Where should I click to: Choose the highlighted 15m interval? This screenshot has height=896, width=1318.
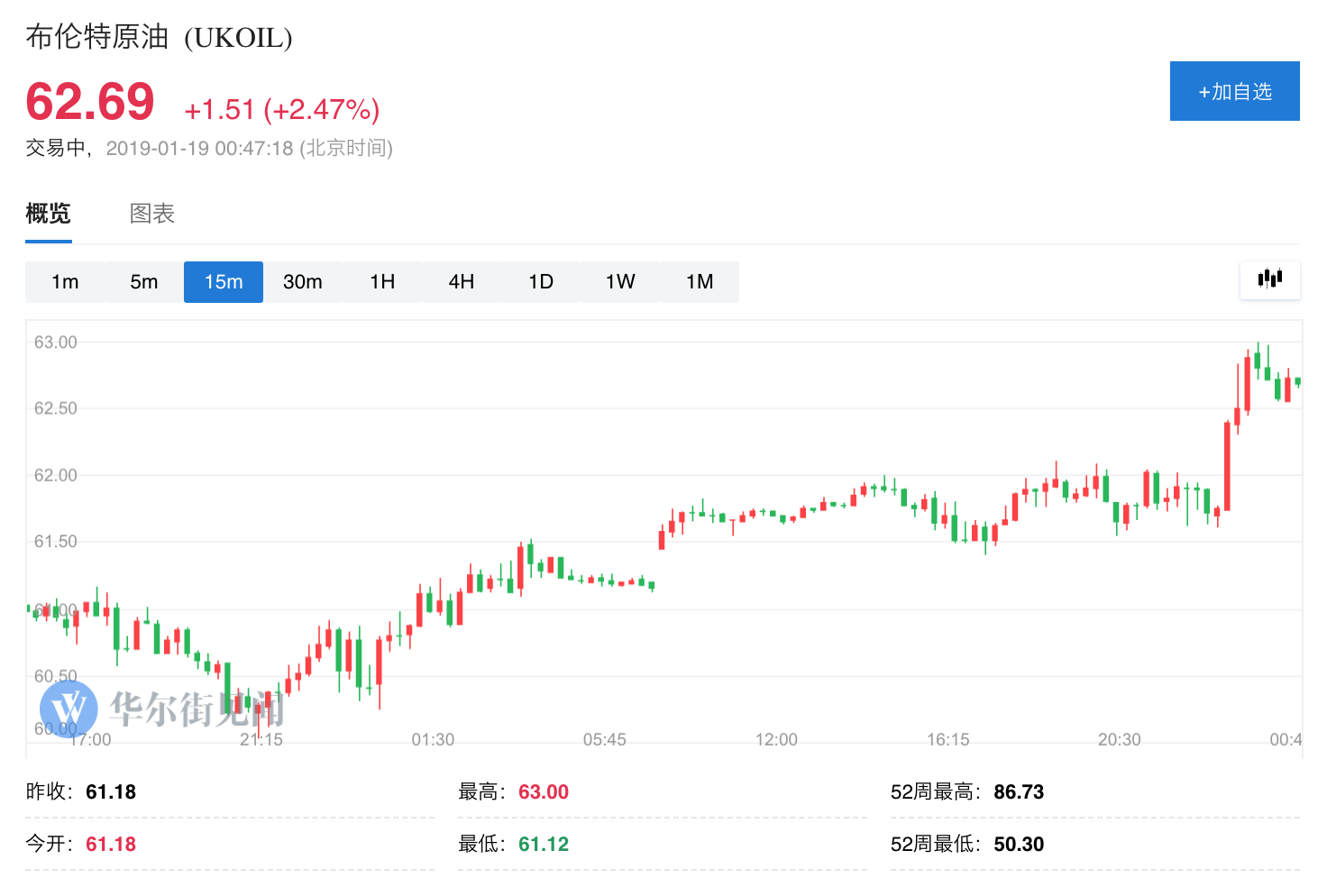[224, 282]
